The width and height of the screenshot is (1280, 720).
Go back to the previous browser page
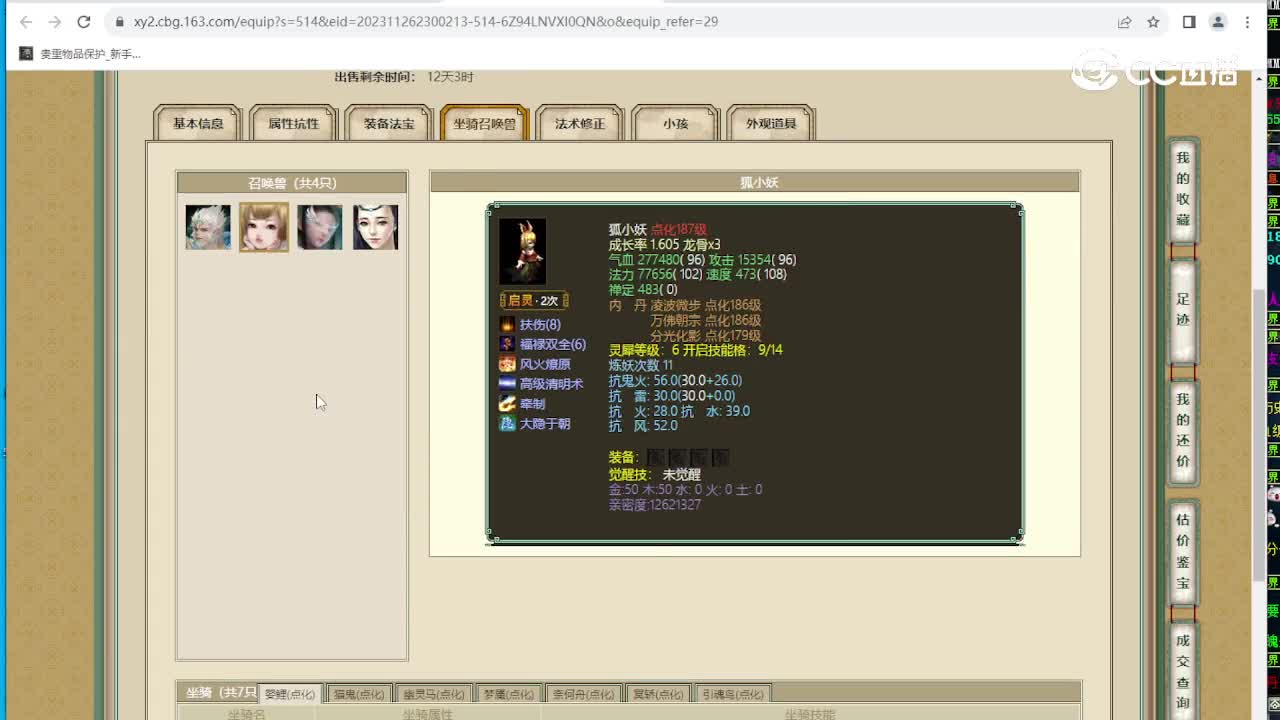pyautogui.click(x=26, y=21)
